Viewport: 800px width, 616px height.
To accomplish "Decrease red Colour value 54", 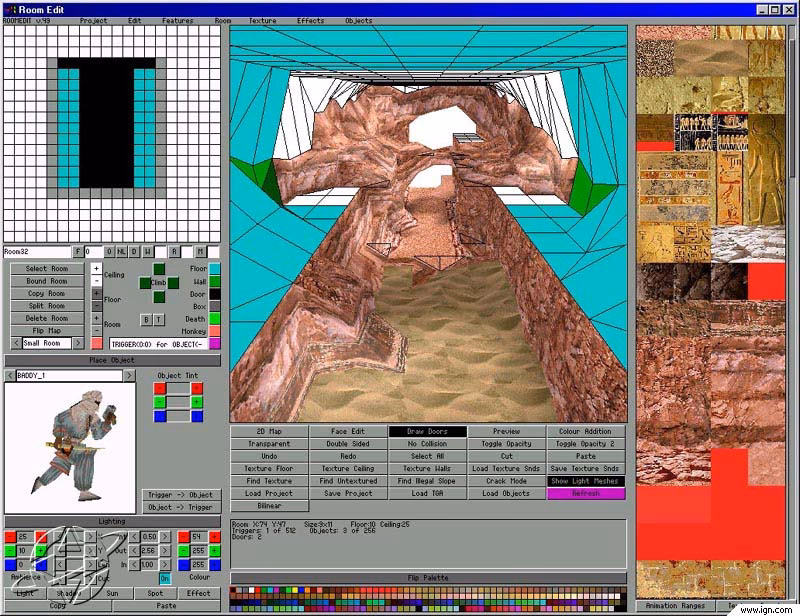I will pyautogui.click(x=183, y=536).
